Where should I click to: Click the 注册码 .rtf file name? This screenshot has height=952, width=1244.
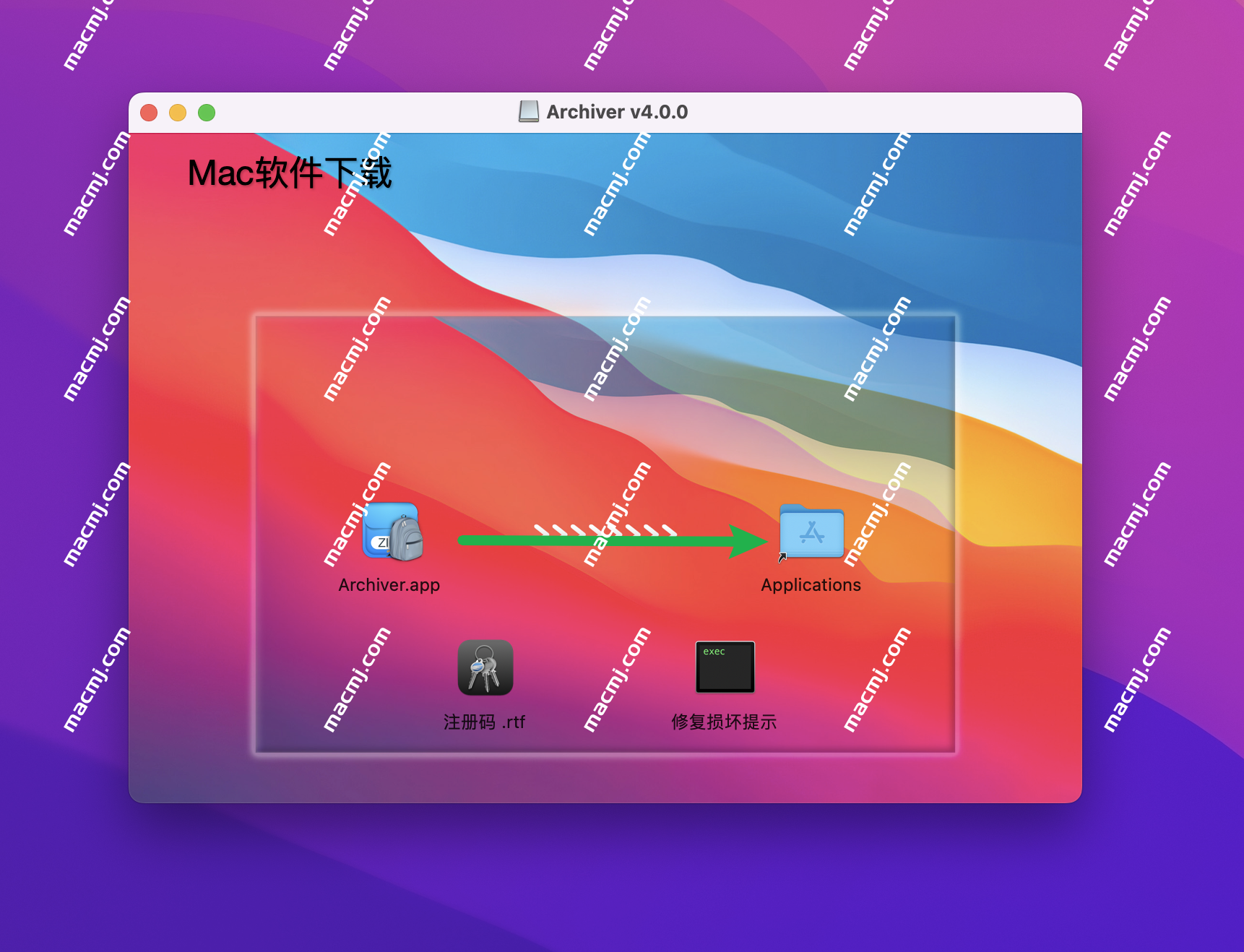tap(485, 722)
